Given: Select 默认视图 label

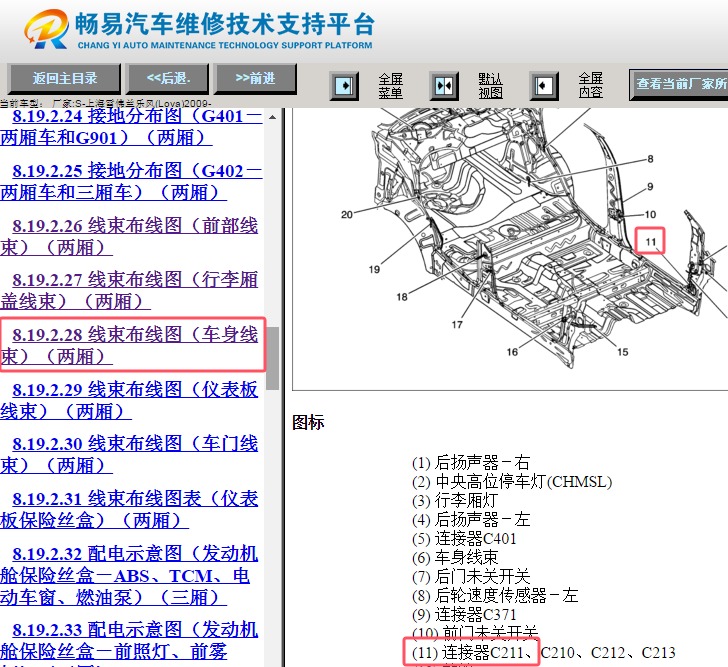Looking at the screenshot, I should (x=490, y=86).
